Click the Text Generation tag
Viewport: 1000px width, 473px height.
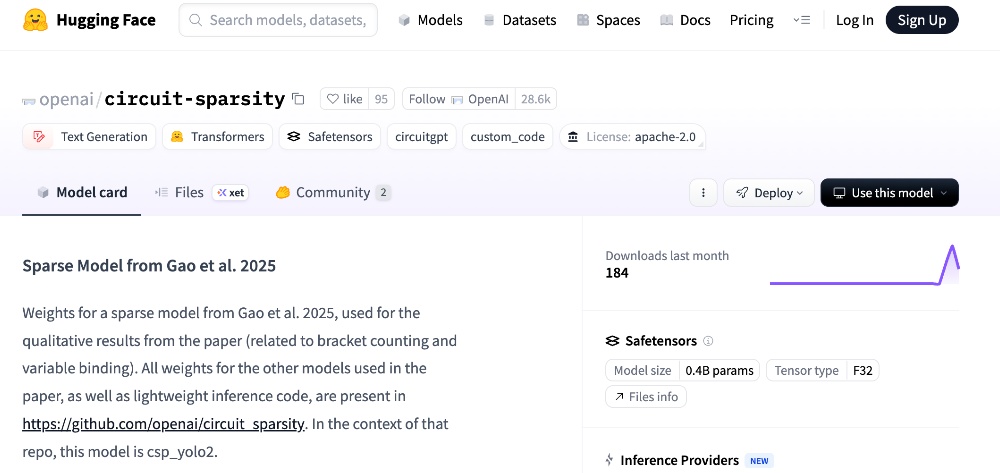(88, 137)
